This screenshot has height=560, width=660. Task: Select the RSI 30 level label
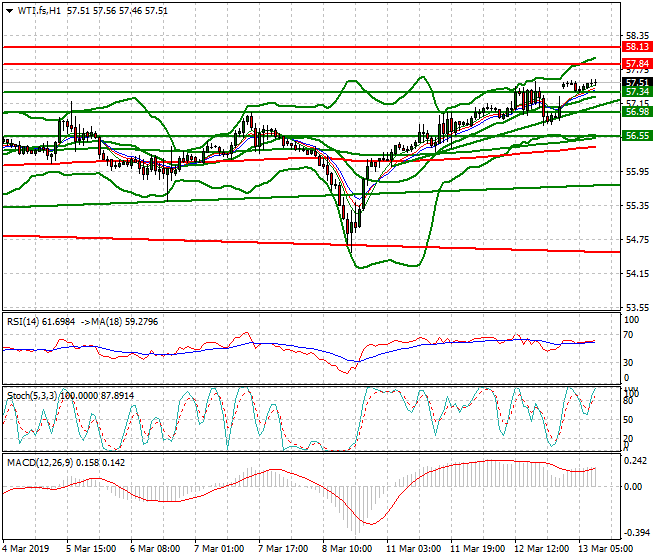[x=628, y=363]
